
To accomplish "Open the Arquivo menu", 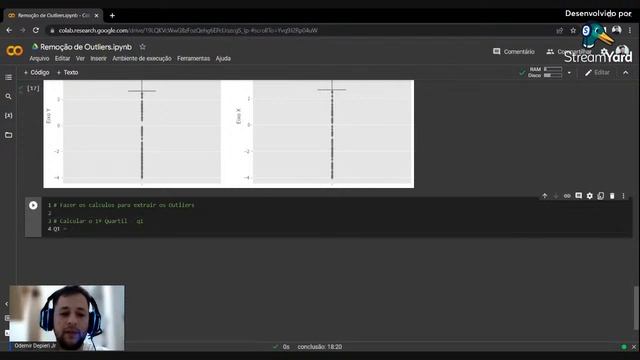I will 39,58.
